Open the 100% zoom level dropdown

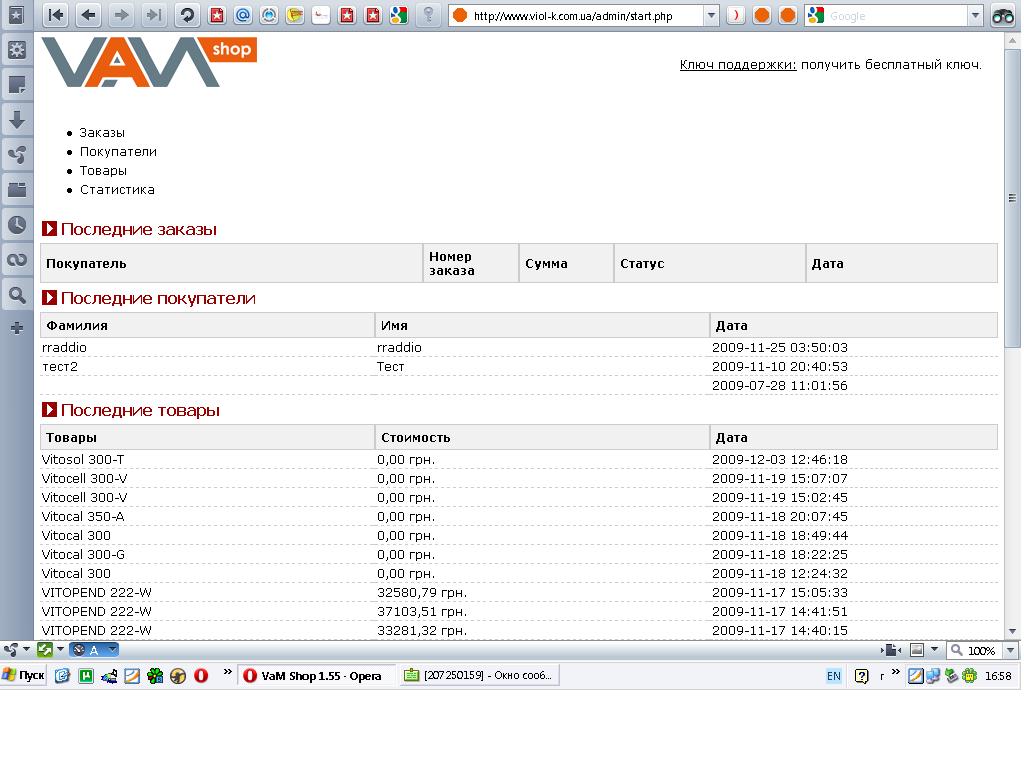coord(1008,651)
